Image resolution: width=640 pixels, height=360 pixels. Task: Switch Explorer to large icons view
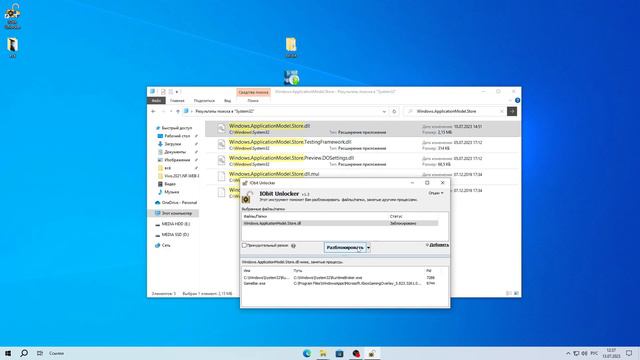516,293
